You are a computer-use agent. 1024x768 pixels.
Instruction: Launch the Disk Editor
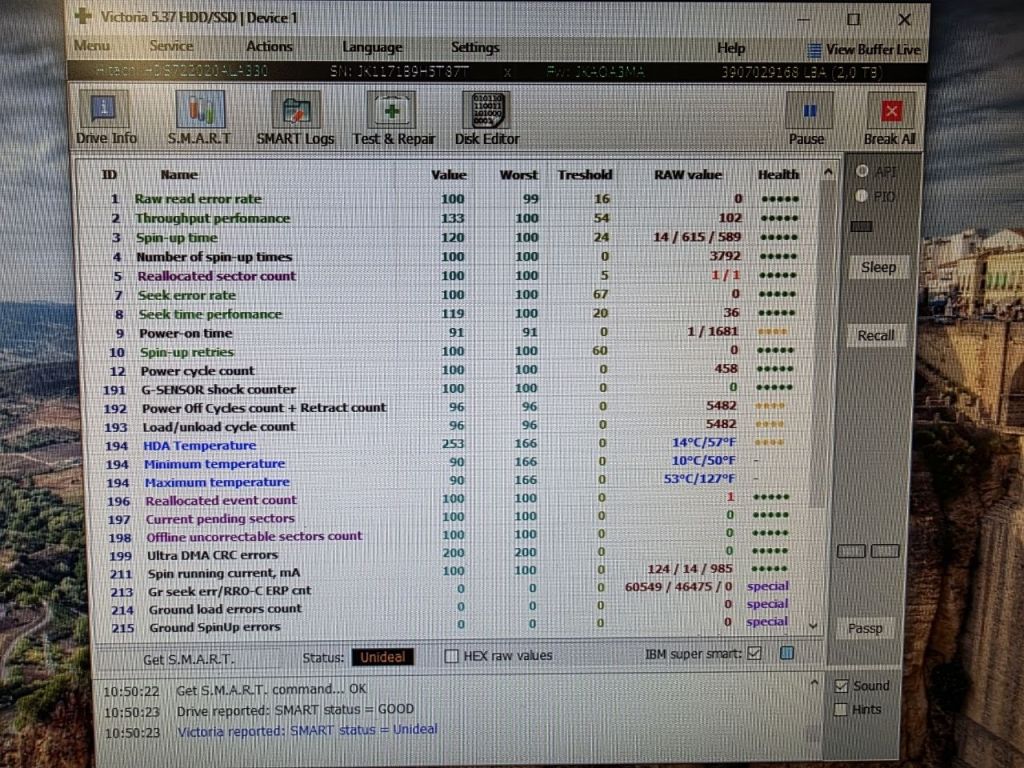[487, 118]
